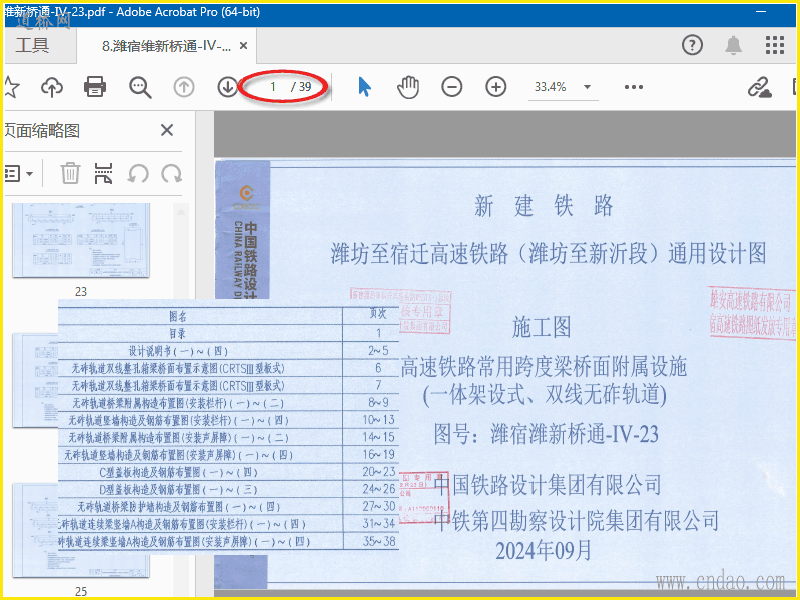Open the notifications bell
Image resolution: width=800 pixels, height=600 pixels.
[733, 45]
